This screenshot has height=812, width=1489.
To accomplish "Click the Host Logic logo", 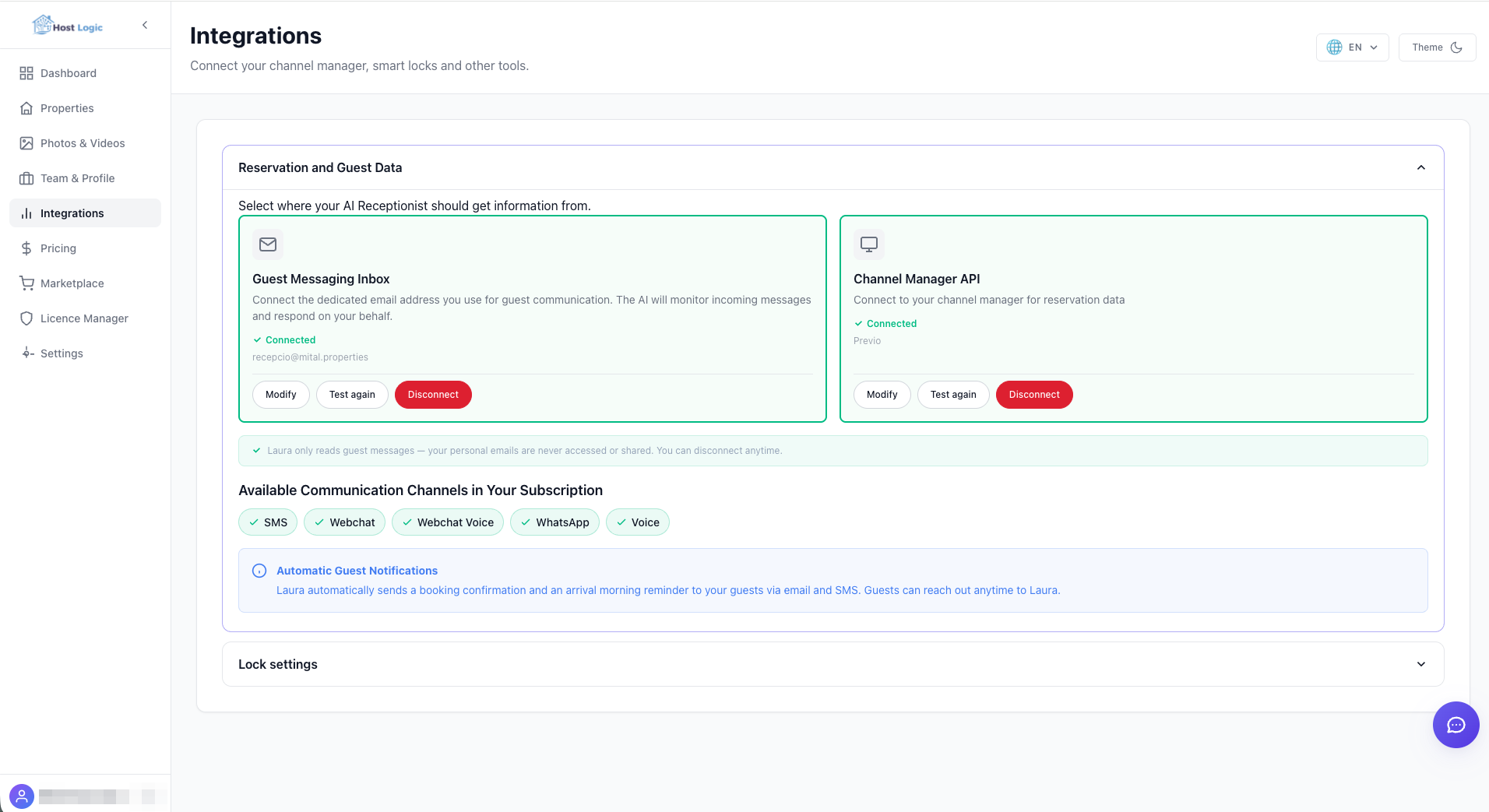I will 67,26.
